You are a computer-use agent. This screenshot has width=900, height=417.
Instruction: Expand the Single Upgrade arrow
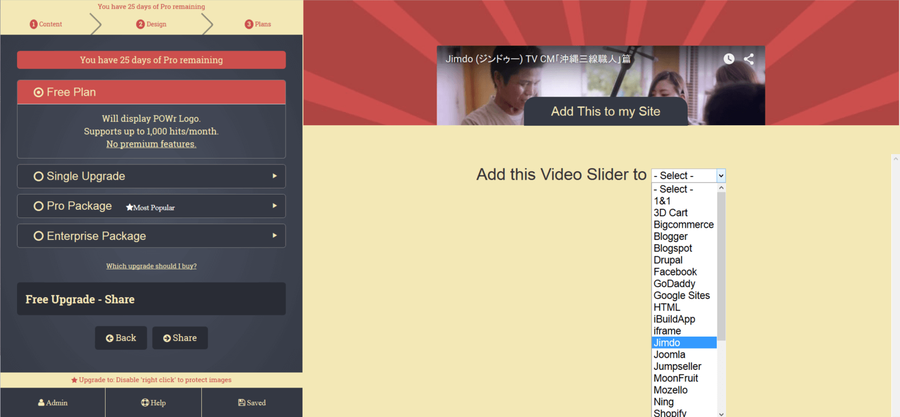click(x=274, y=176)
